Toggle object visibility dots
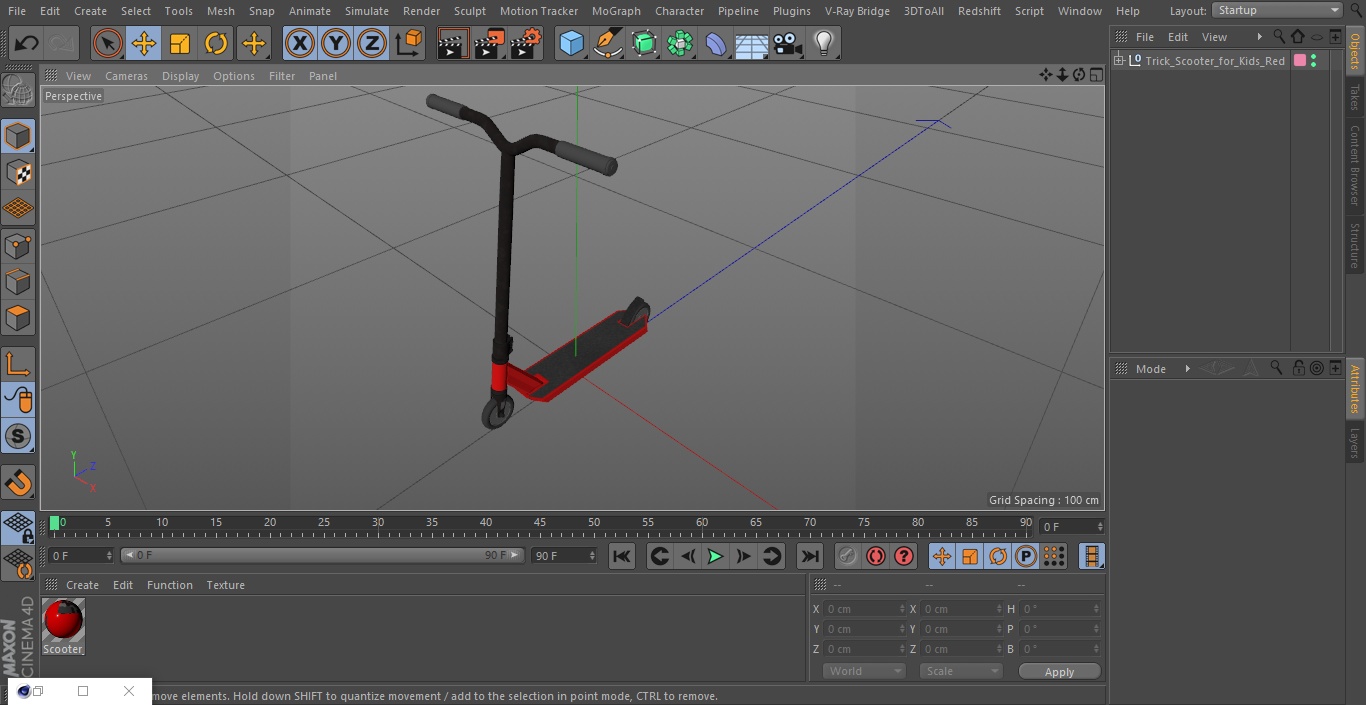The width and height of the screenshot is (1366, 705). [x=1313, y=61]
